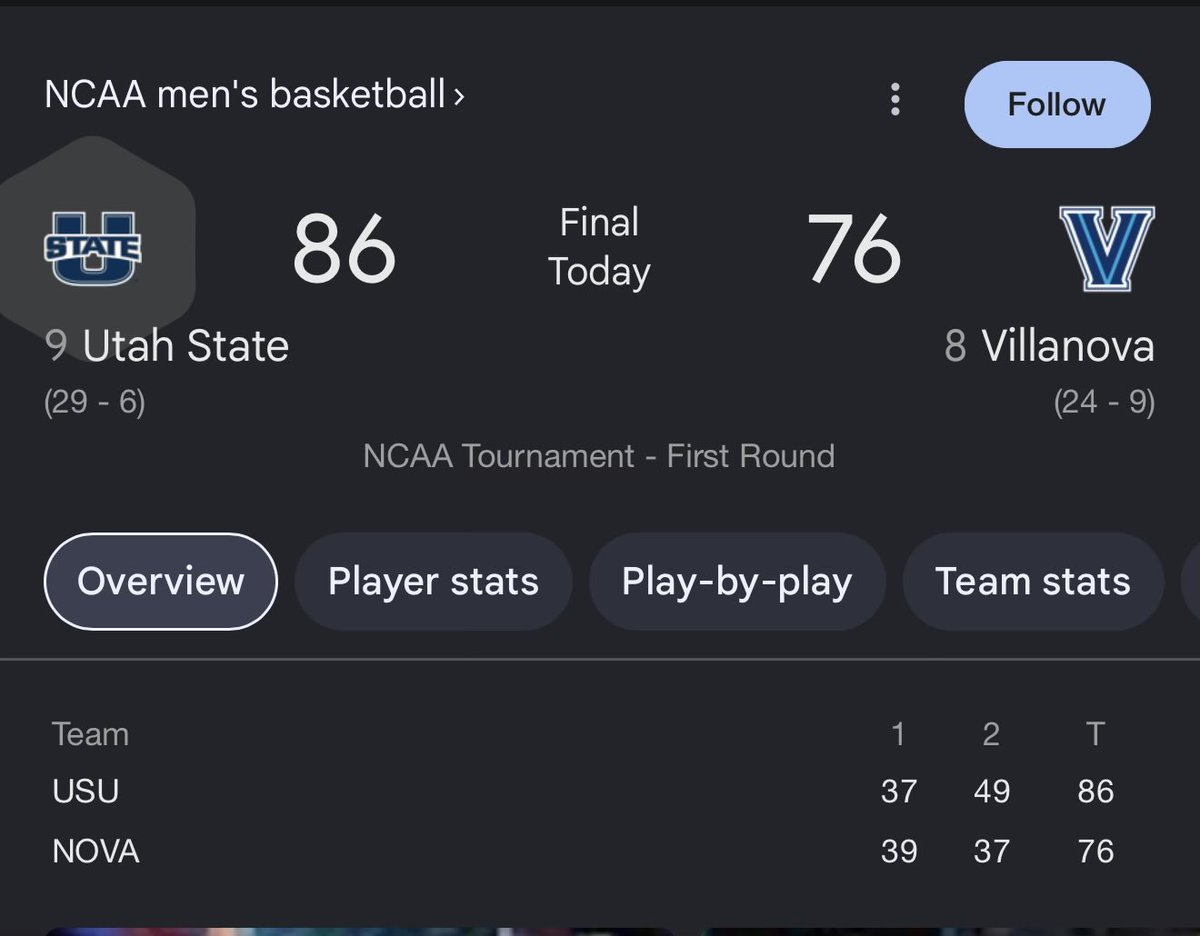Click the Utah State (29 - 6) record
Screen dimensions: 1200x936
(95, 403)
